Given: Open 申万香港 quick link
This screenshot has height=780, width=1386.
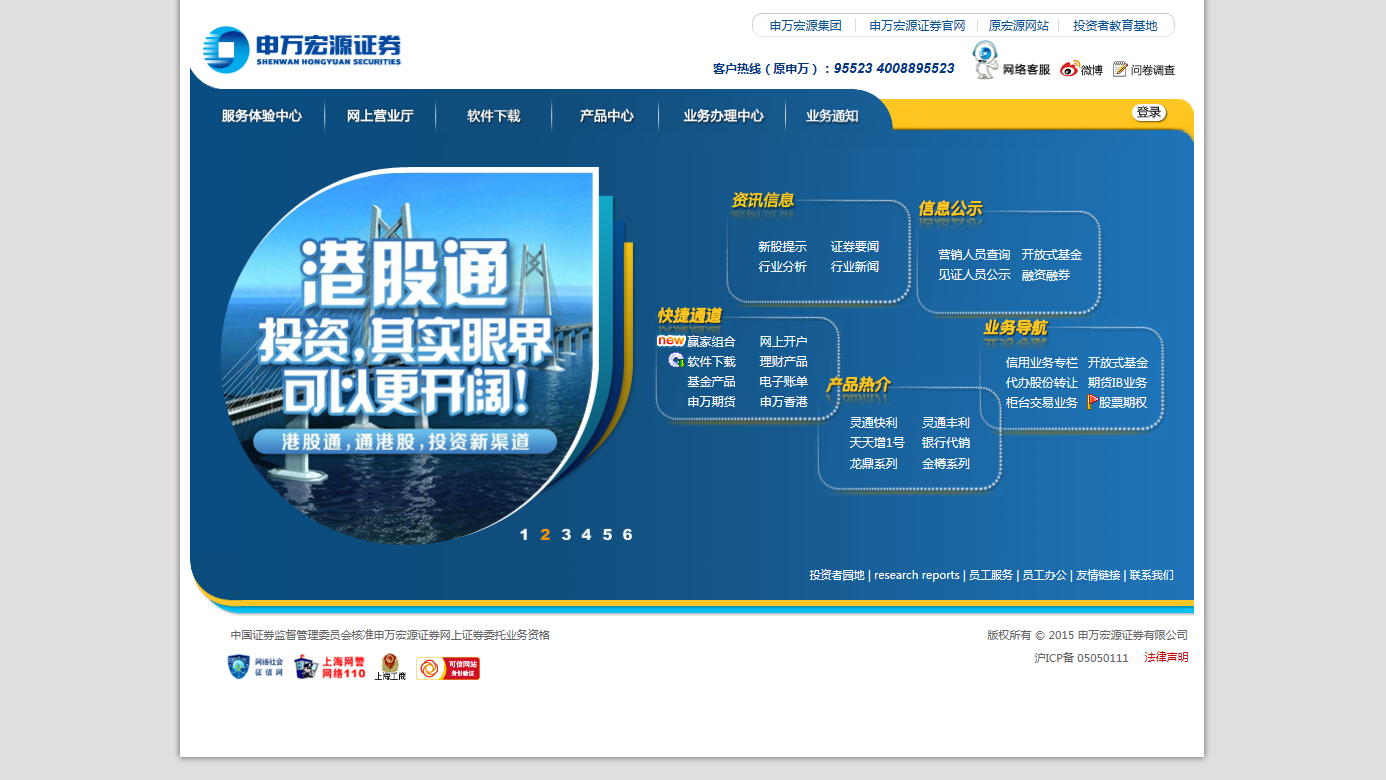Looking at the screenshot, I should click(x=784, y=402).
